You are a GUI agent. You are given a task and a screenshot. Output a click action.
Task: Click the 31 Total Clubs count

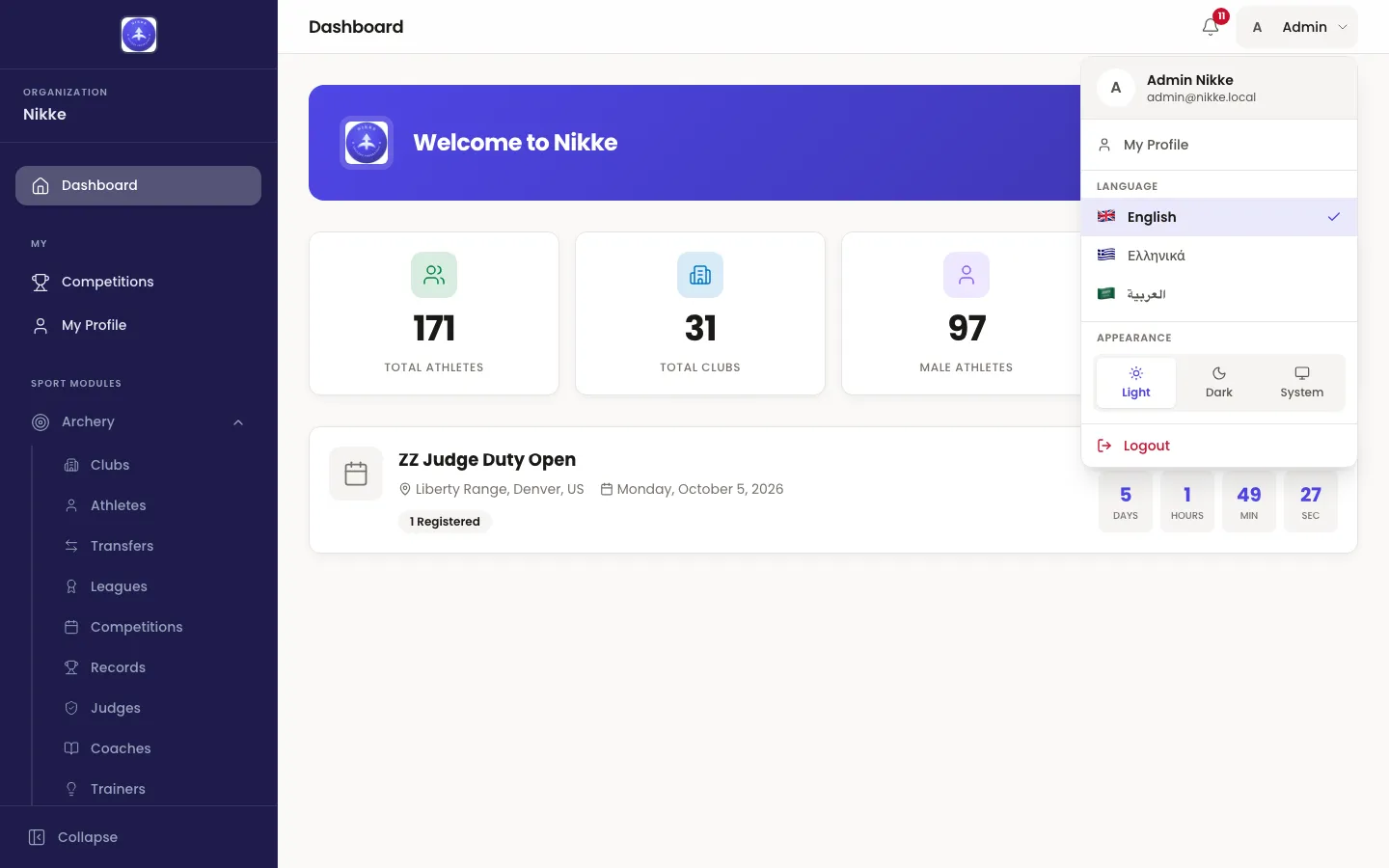tap(700, 329)
